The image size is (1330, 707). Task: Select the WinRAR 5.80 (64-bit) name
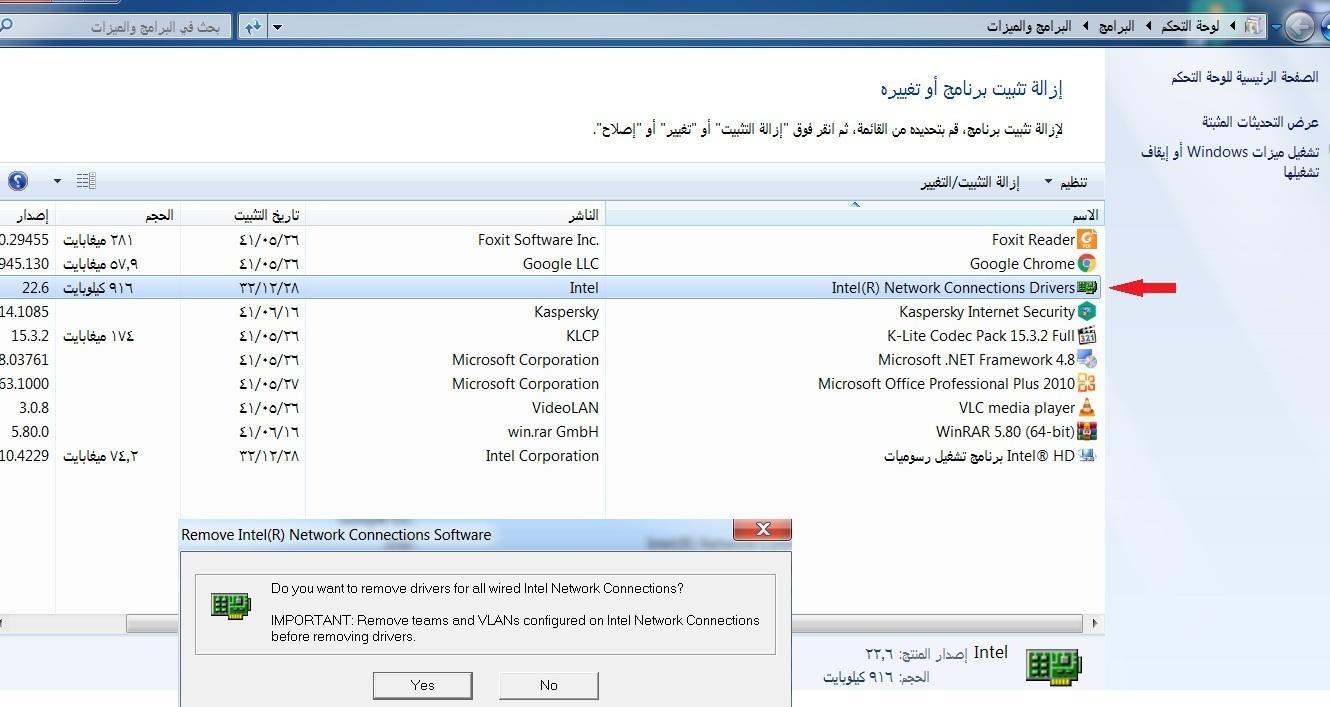1005,432
